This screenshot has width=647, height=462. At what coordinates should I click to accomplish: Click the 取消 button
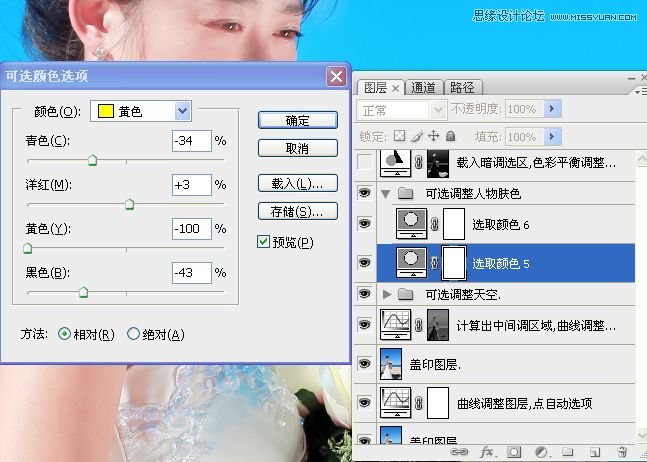tap(298, 148)
